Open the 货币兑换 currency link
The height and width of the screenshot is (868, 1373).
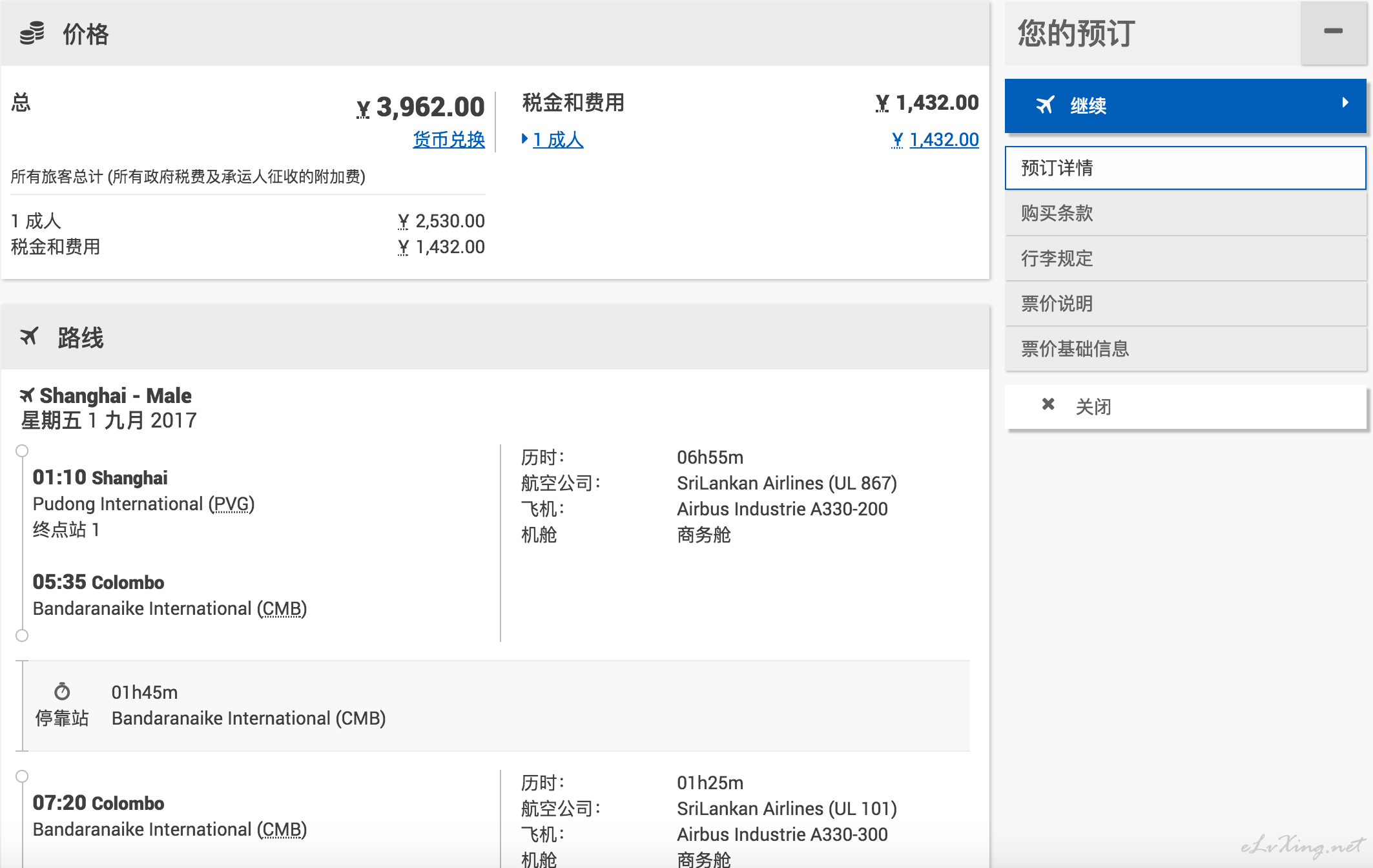tap(449, 139)
